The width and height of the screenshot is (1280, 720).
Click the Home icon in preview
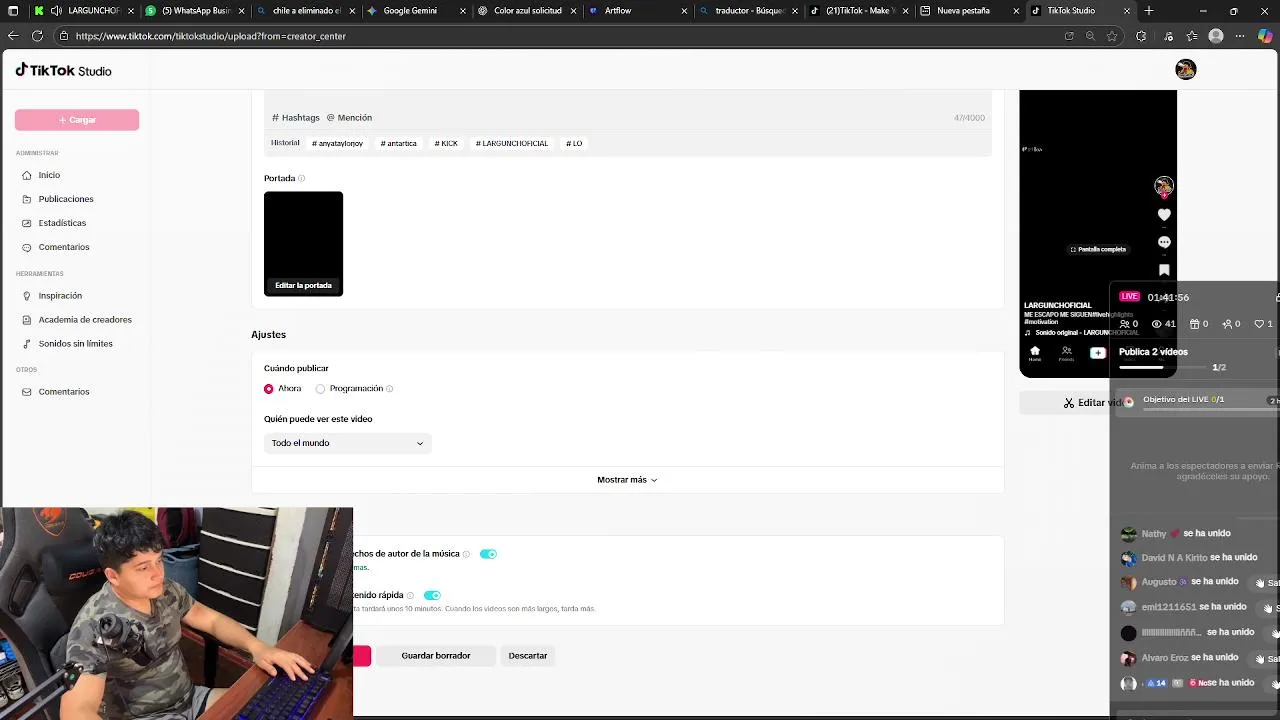[x=1035, y=353]
